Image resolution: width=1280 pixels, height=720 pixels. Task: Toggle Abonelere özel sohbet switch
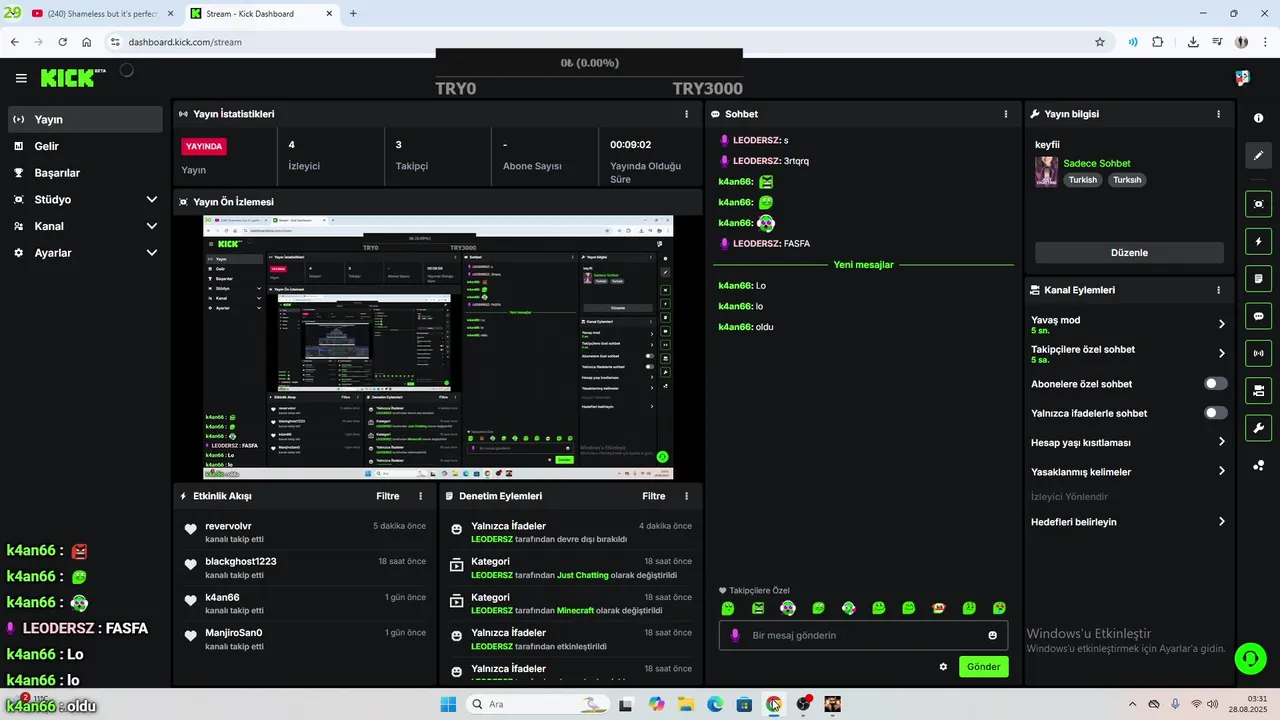pyautogui.click(x=1215, y=384)
